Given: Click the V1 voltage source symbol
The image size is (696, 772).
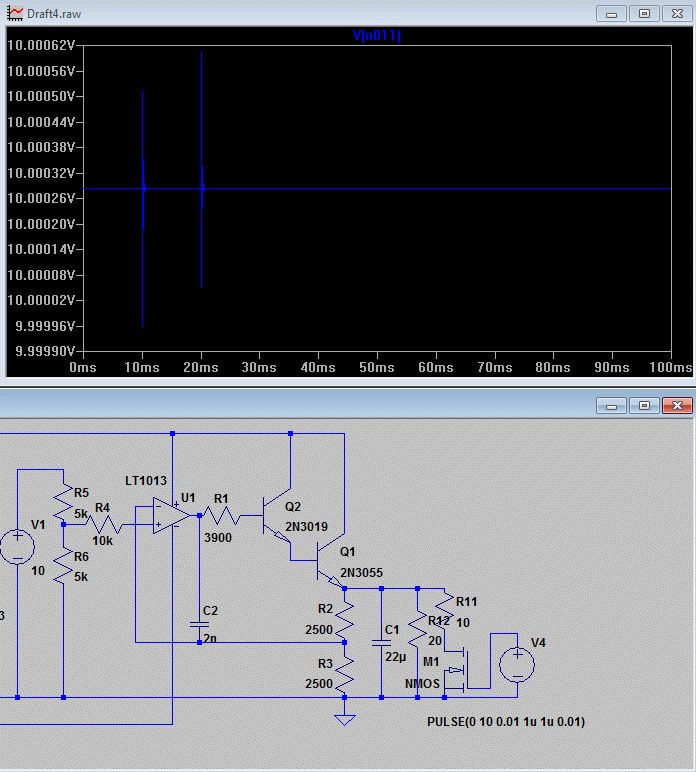Looking at the screenshot, I should pos(17,547).
